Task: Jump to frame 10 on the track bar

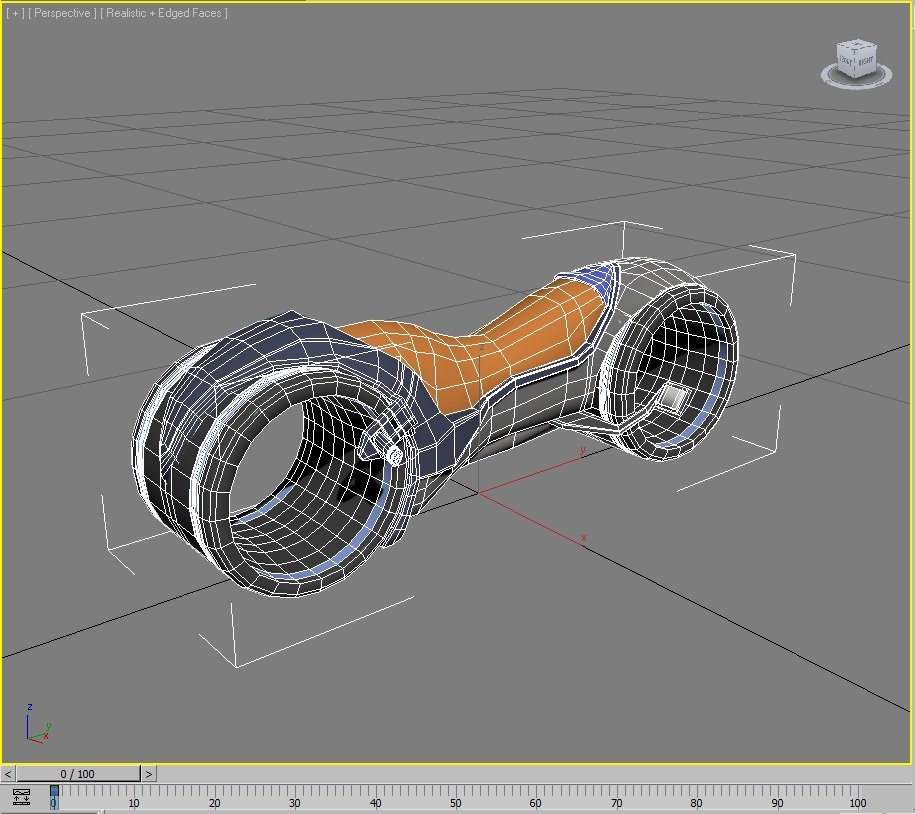Action: pos(134,803)
